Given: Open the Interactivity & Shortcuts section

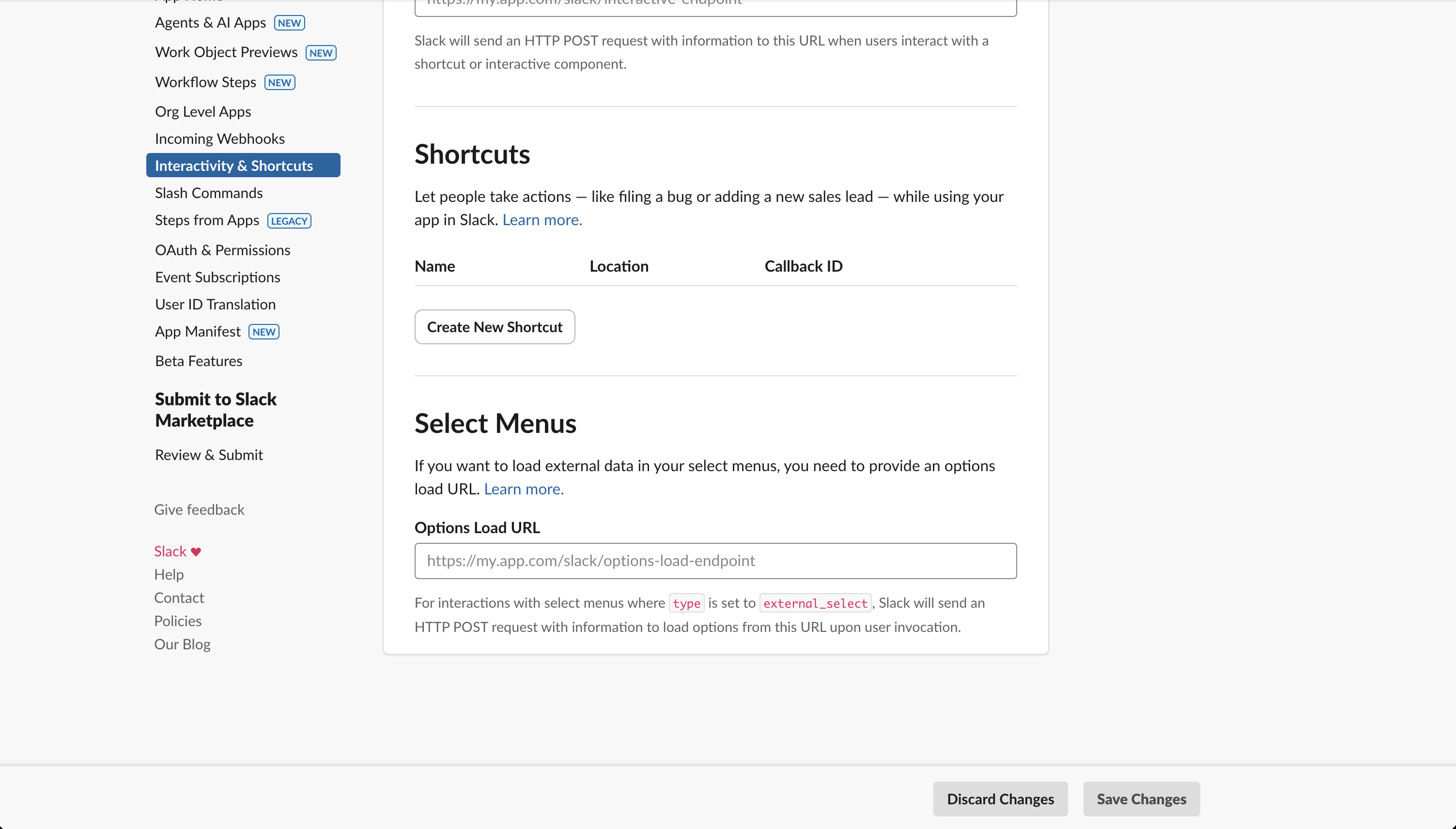Looking at the screenshot, I should [x=234, y=165].
